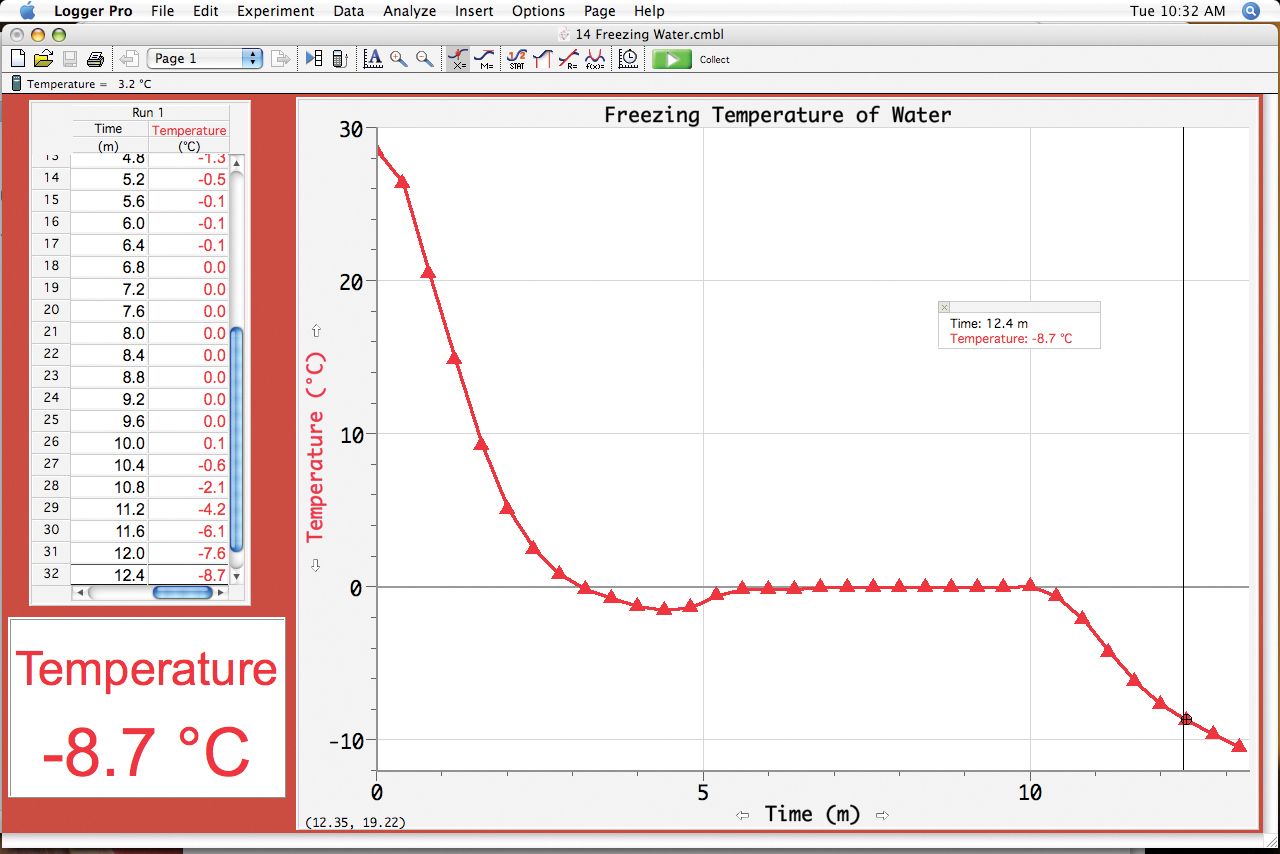Select the Temperature column header in Run 1
1280x854 pixels.
[x=188, y=130]
